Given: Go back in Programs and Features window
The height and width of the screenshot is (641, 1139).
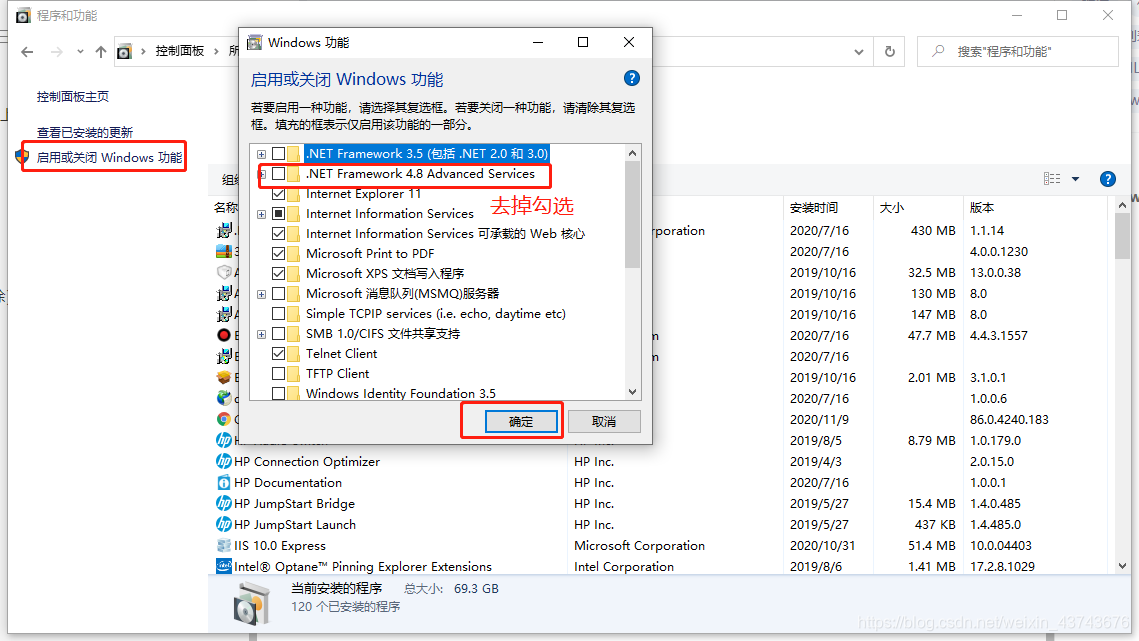Looking at the screenshot, I should pos(28,52).
